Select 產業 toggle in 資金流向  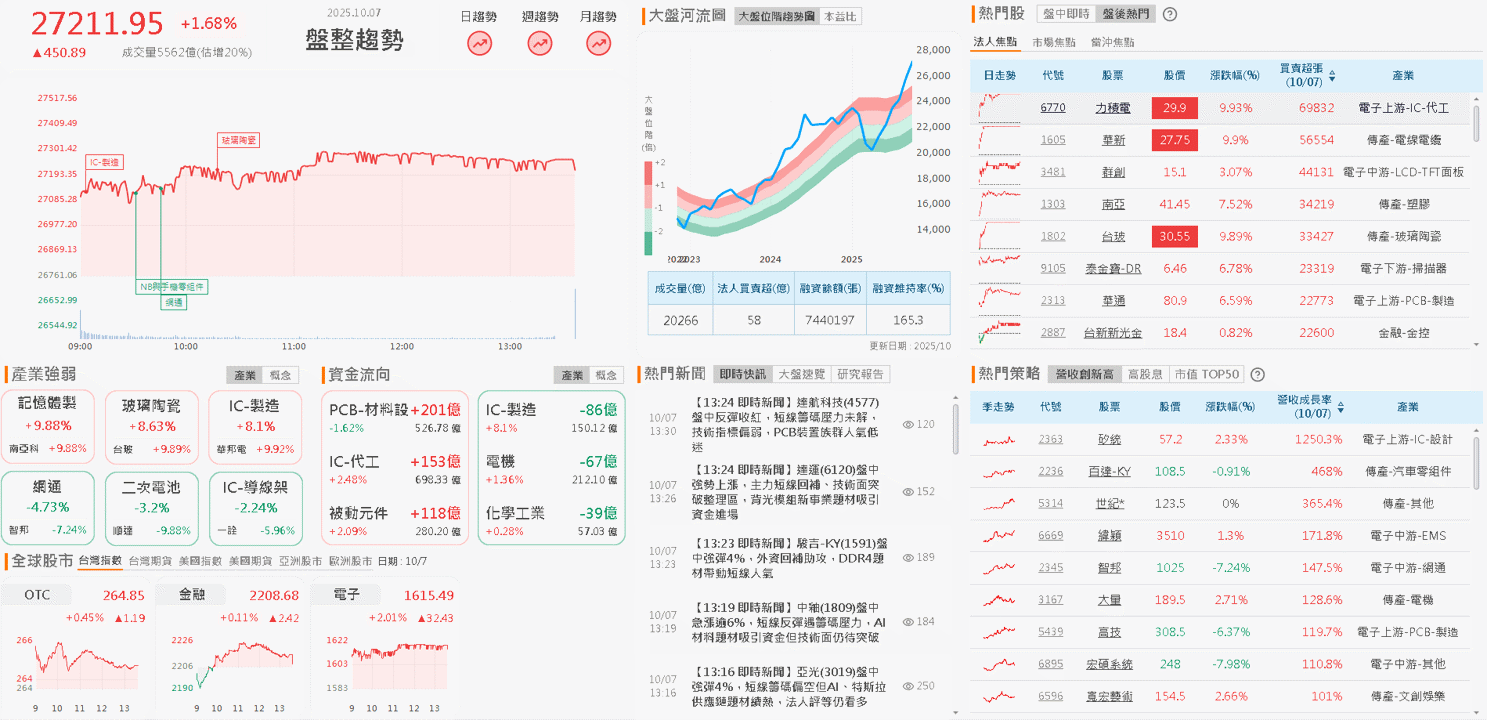[572, 375]
